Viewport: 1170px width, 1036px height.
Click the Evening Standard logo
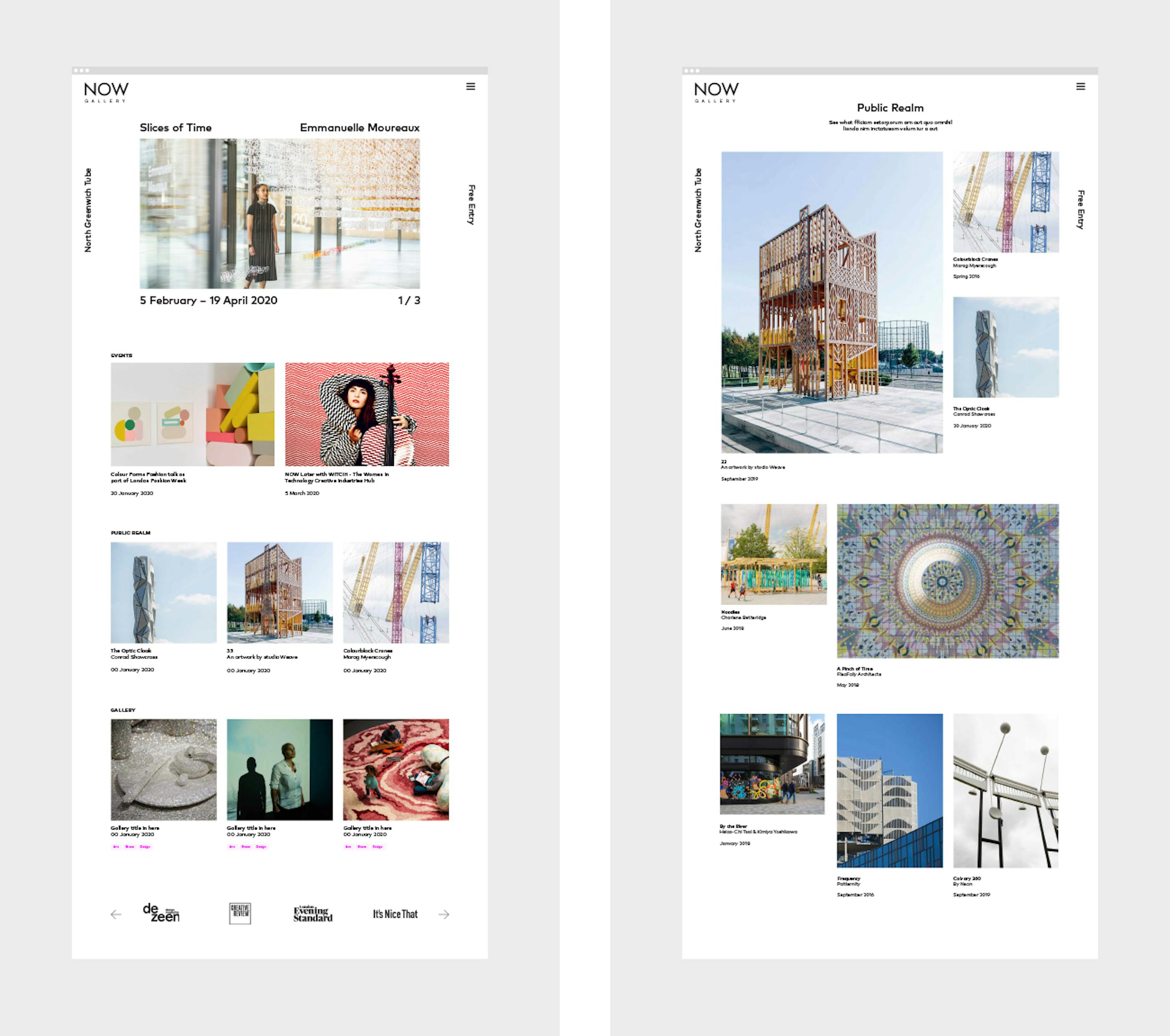click(312, 914)
